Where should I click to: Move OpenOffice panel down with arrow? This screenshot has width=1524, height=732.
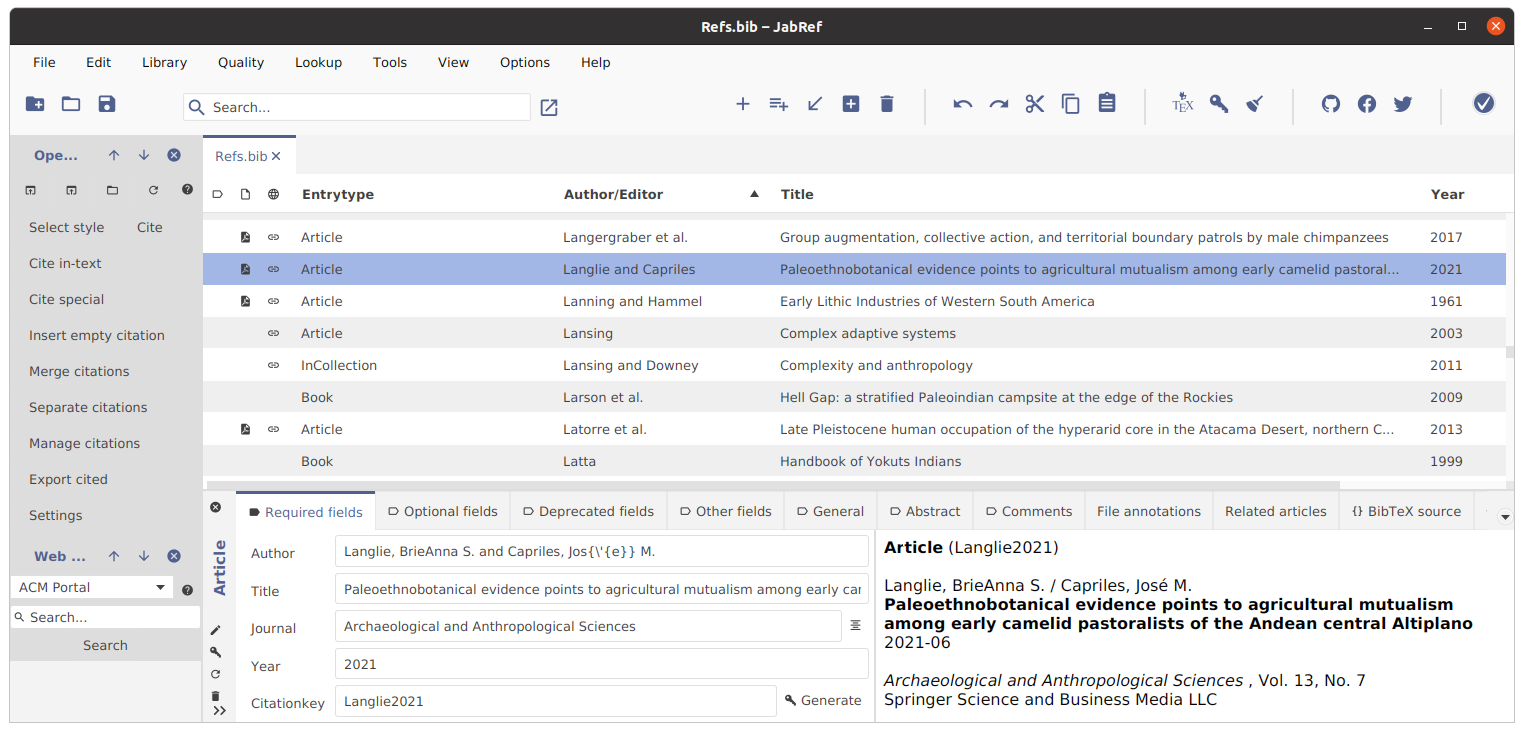144,155
